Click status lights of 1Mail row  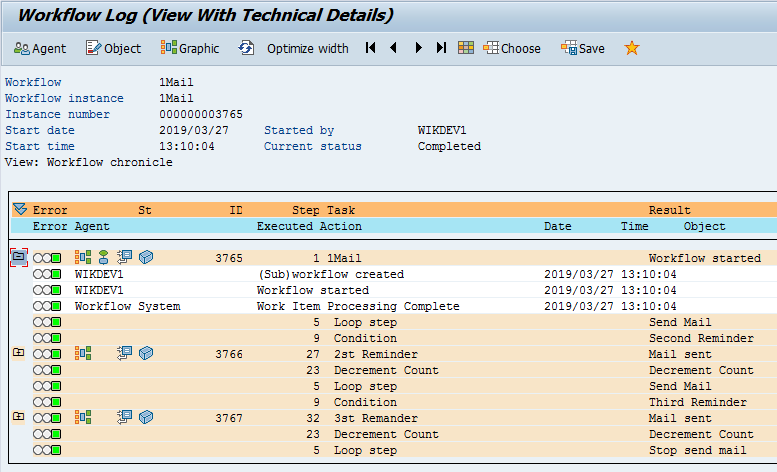(47, 258)
